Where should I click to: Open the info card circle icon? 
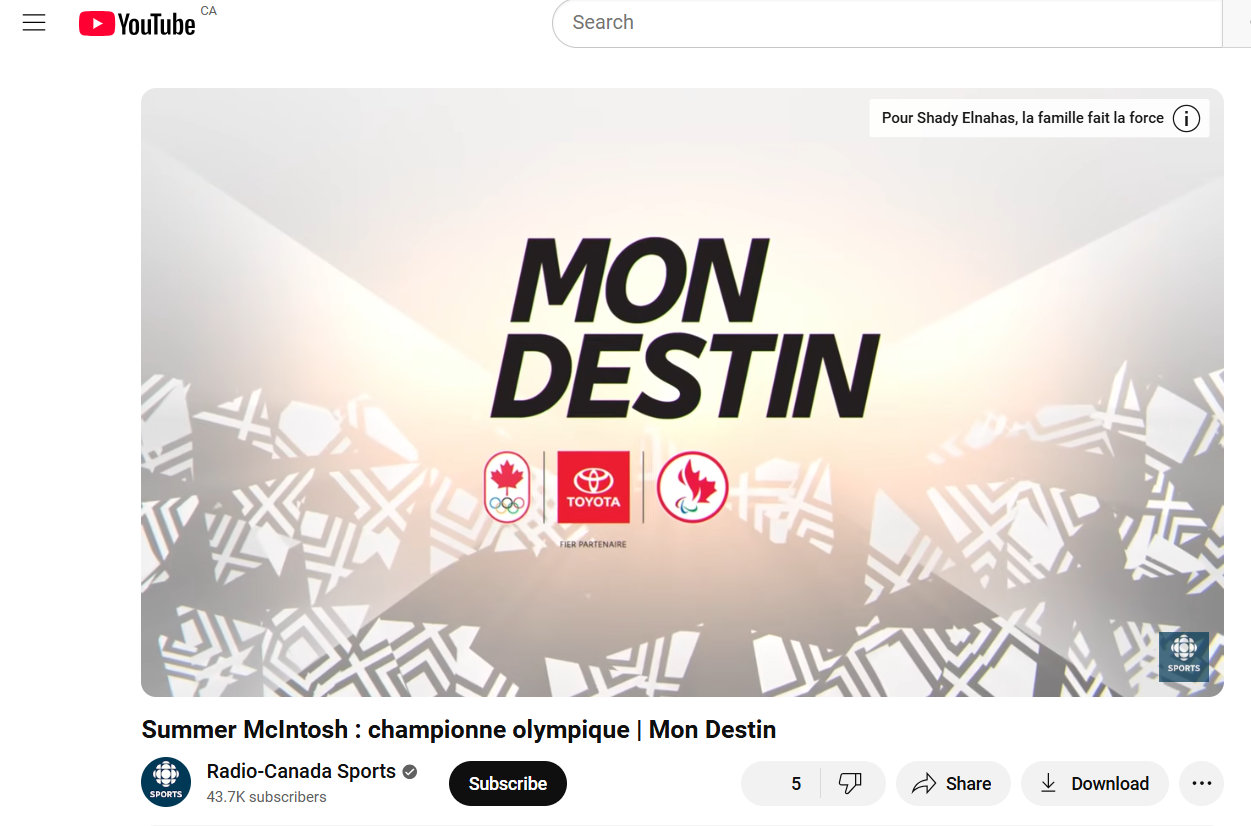1186,118
